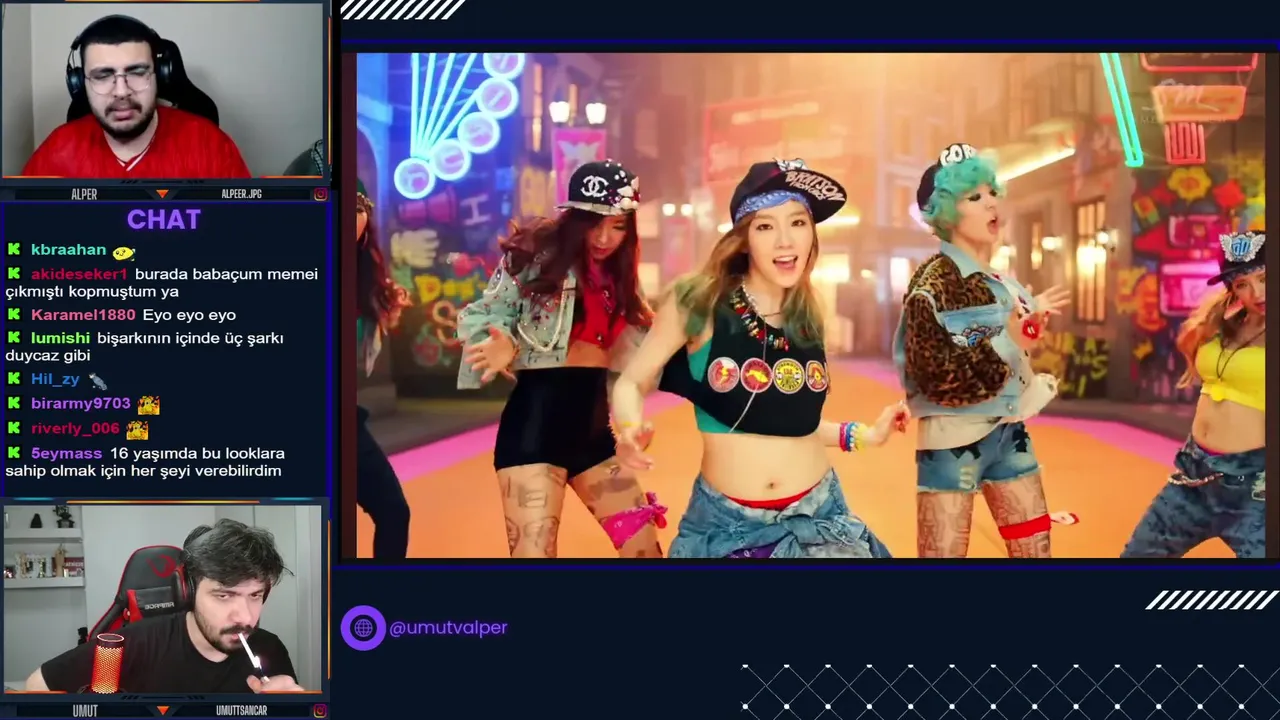Click the Kick badge beside lumishi
The image size is (1280, 720).
(x=14, y=338)
